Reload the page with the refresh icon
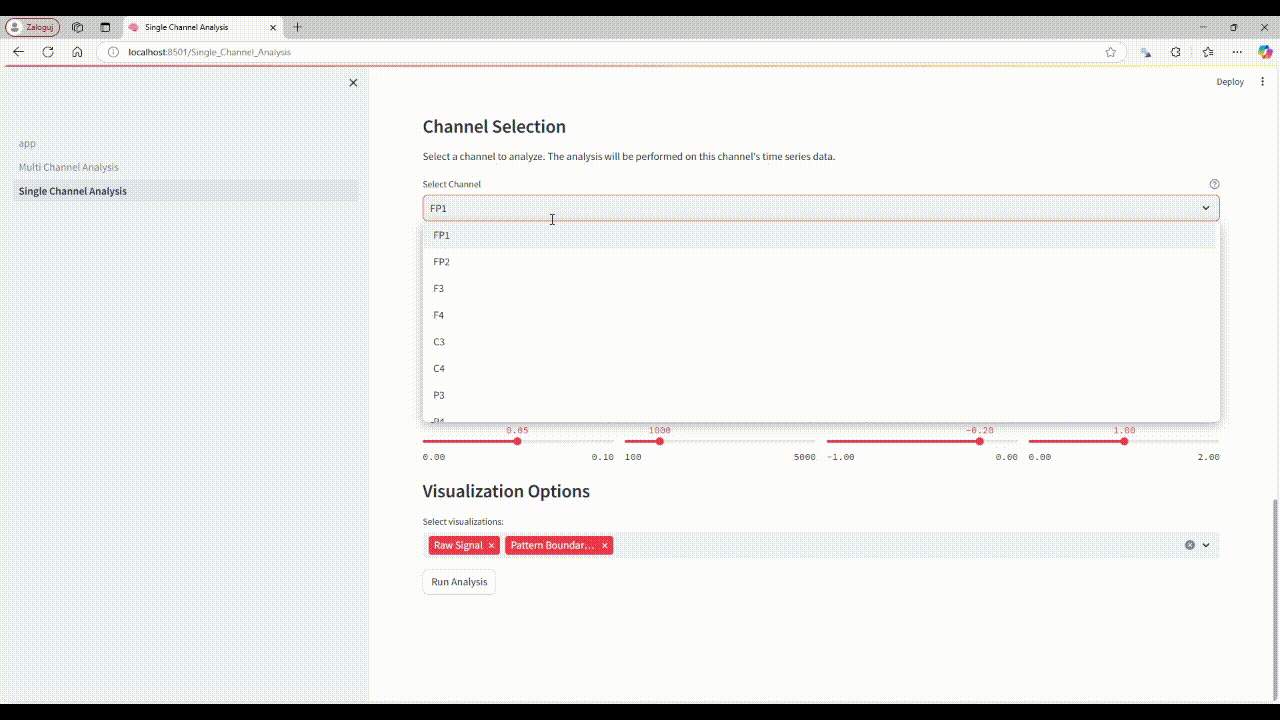The width and height of the screenshot is (1280, 720). [48, 52]
